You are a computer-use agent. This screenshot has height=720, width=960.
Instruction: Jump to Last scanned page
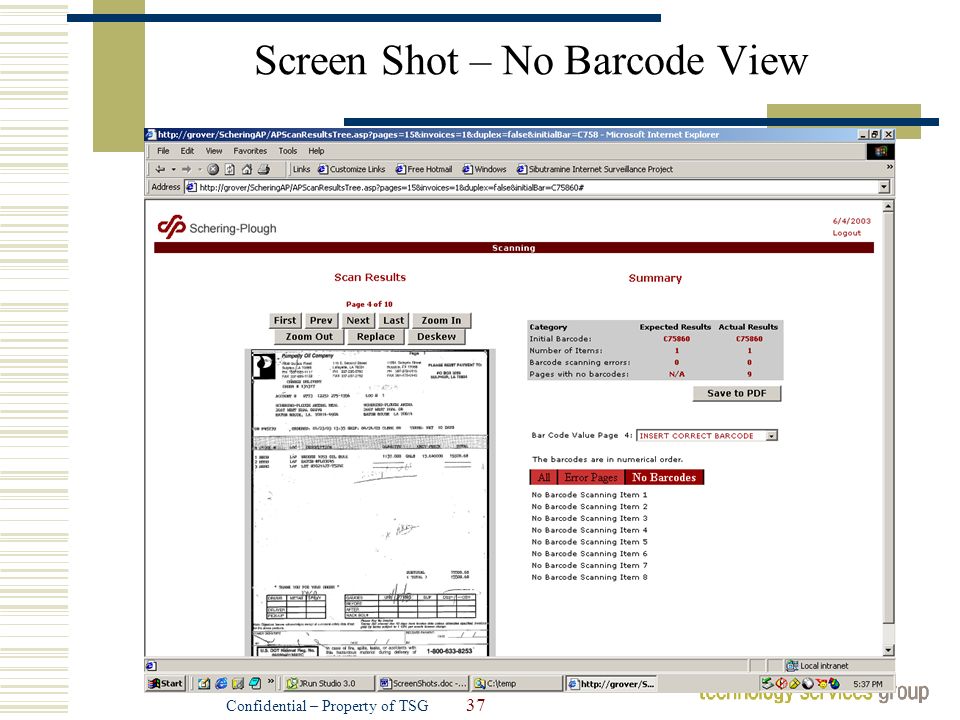coord(393,320)
